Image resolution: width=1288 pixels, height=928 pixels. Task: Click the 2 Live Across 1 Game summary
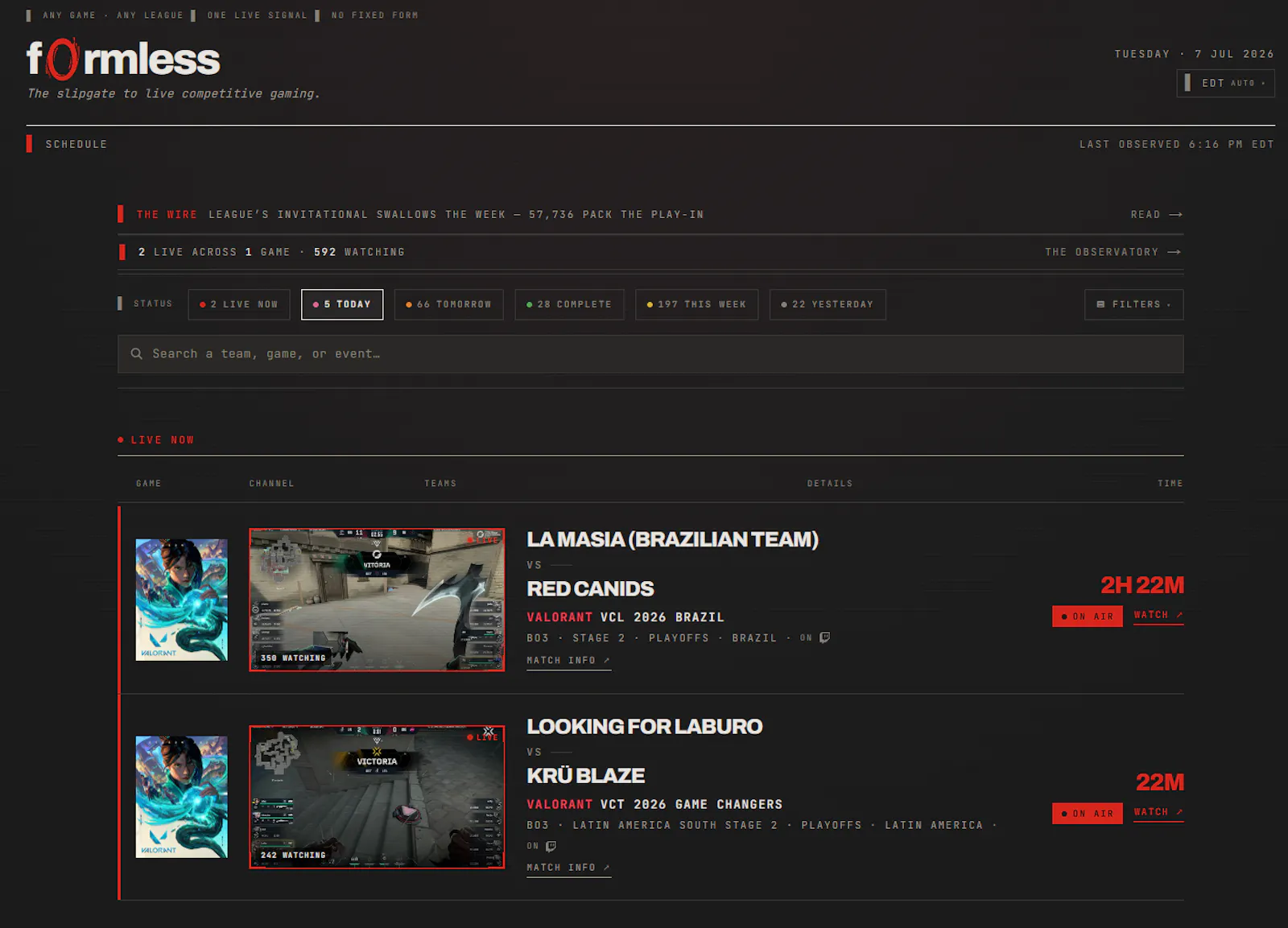coord(271,252)
